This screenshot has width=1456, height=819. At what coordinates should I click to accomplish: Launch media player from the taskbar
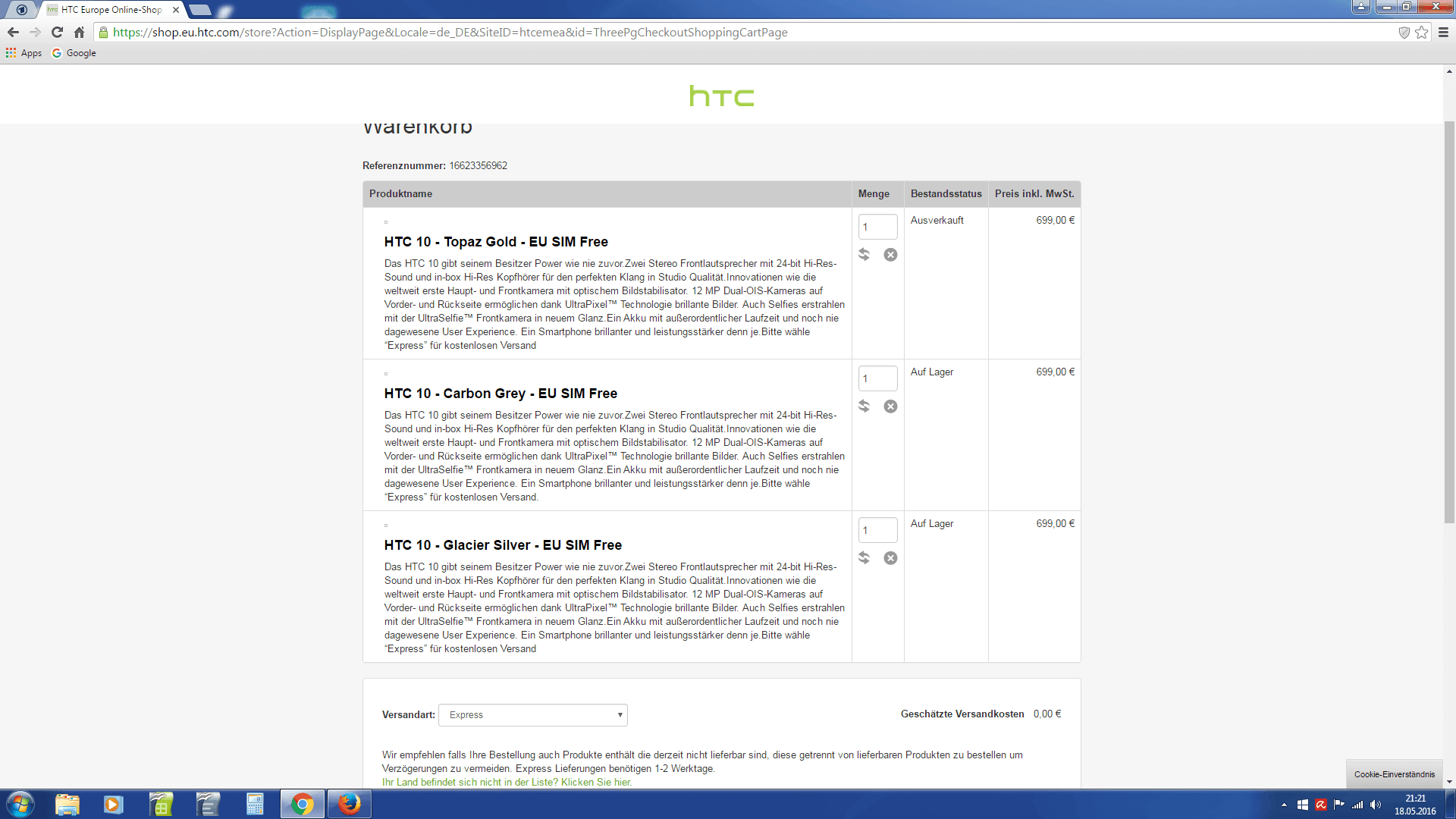point(114,804)
